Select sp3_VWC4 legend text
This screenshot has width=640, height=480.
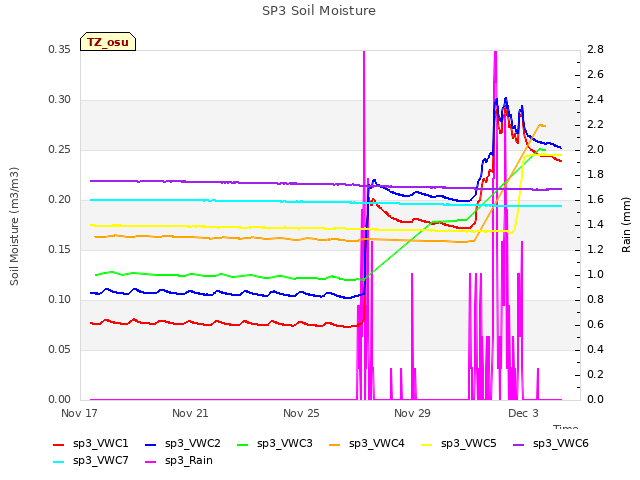click(377, 444)
